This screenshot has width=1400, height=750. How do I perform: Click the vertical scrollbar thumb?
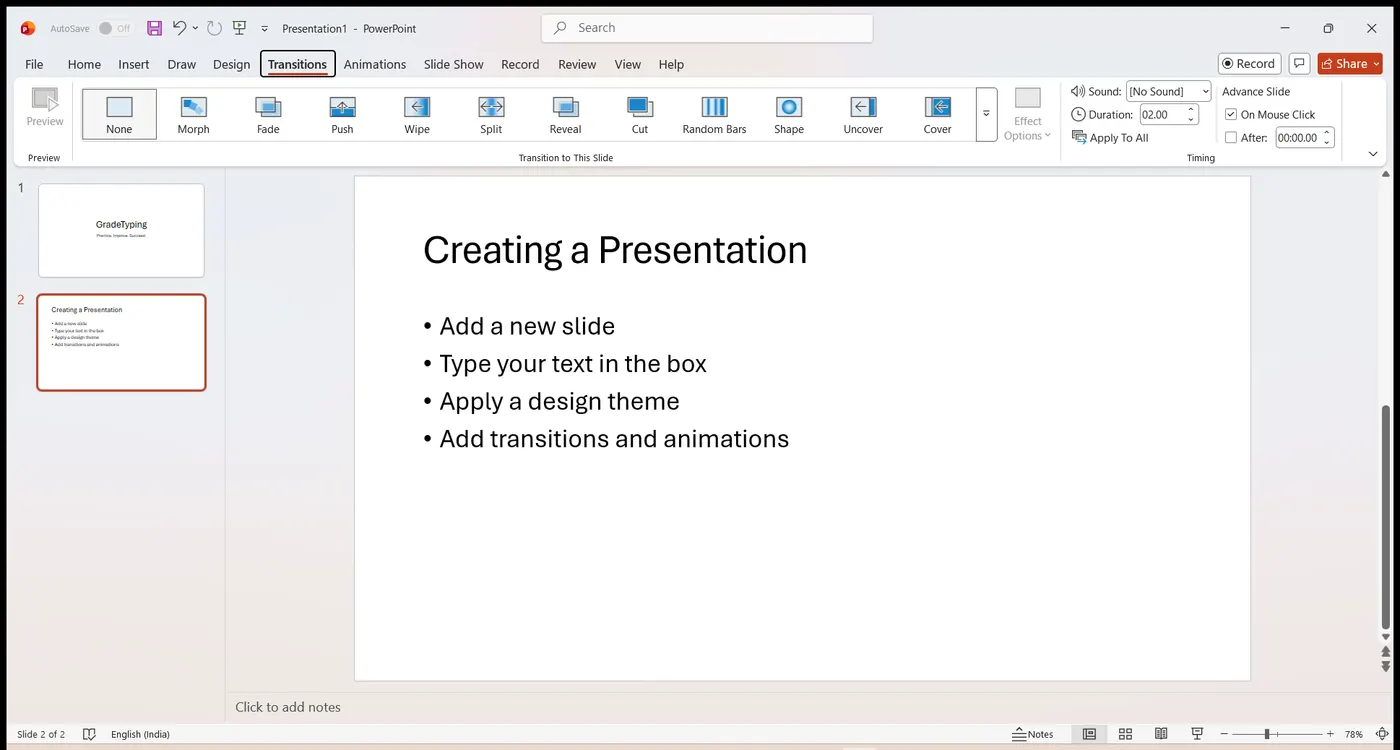tap(1386, 516)
